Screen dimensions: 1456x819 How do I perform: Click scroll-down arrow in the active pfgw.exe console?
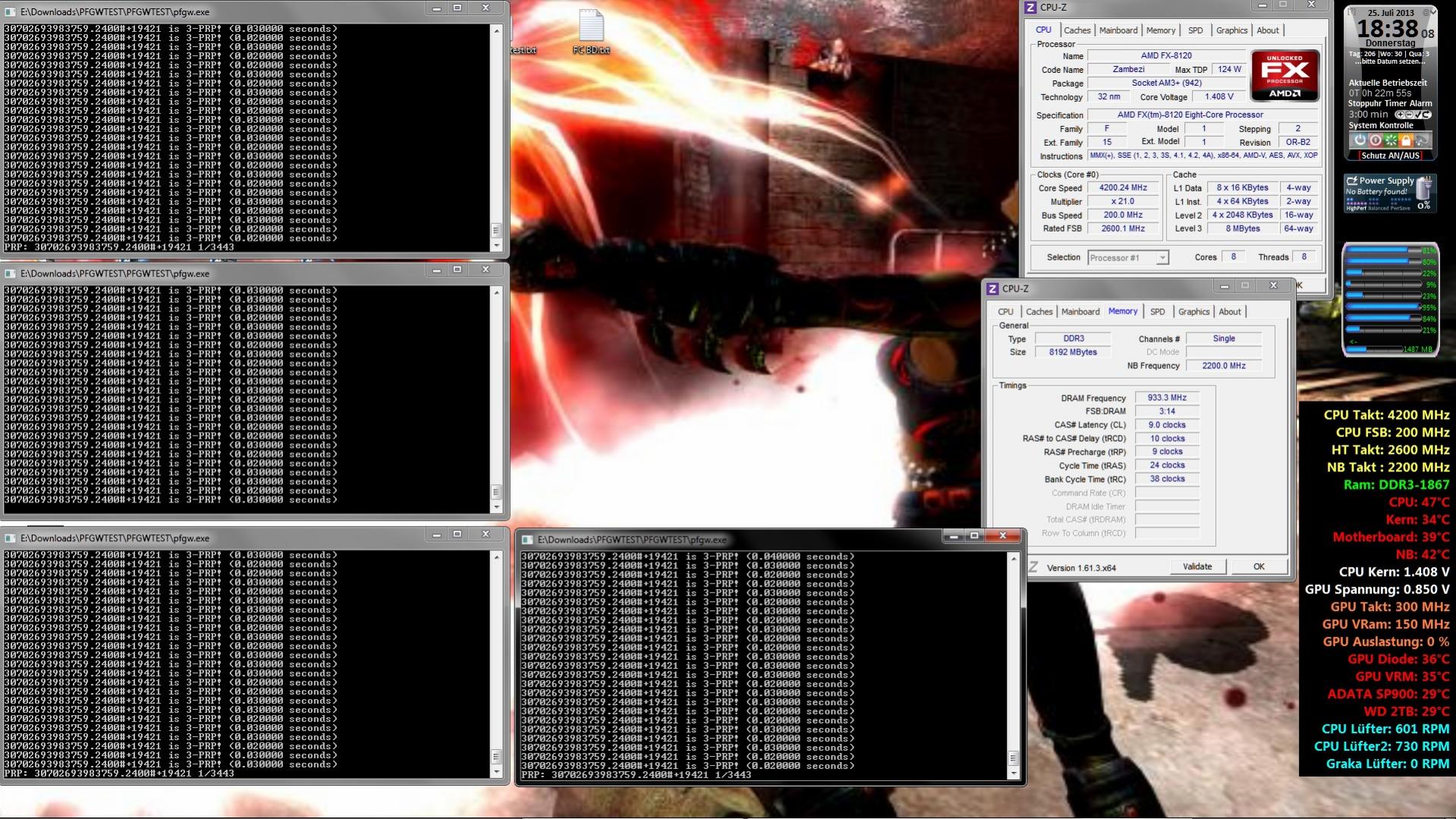point(1013,773)
